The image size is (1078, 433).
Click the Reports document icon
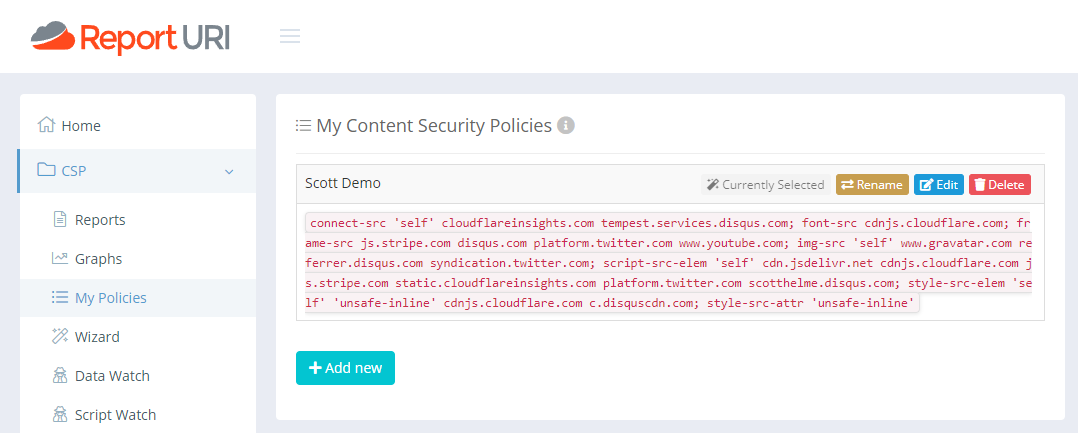click(59, 220)
